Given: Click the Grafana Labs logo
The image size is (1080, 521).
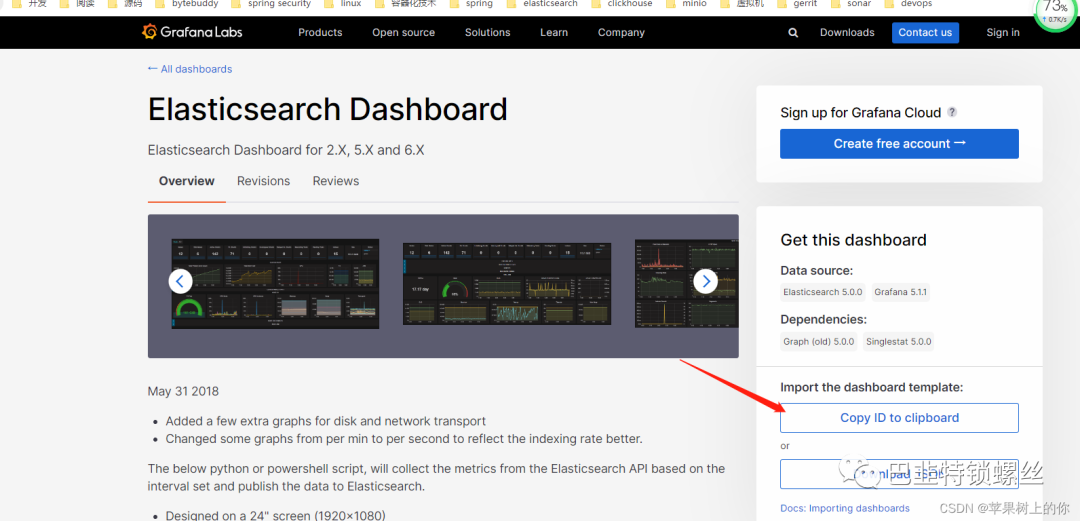Looking at the screenshot, I should (192, 32).
